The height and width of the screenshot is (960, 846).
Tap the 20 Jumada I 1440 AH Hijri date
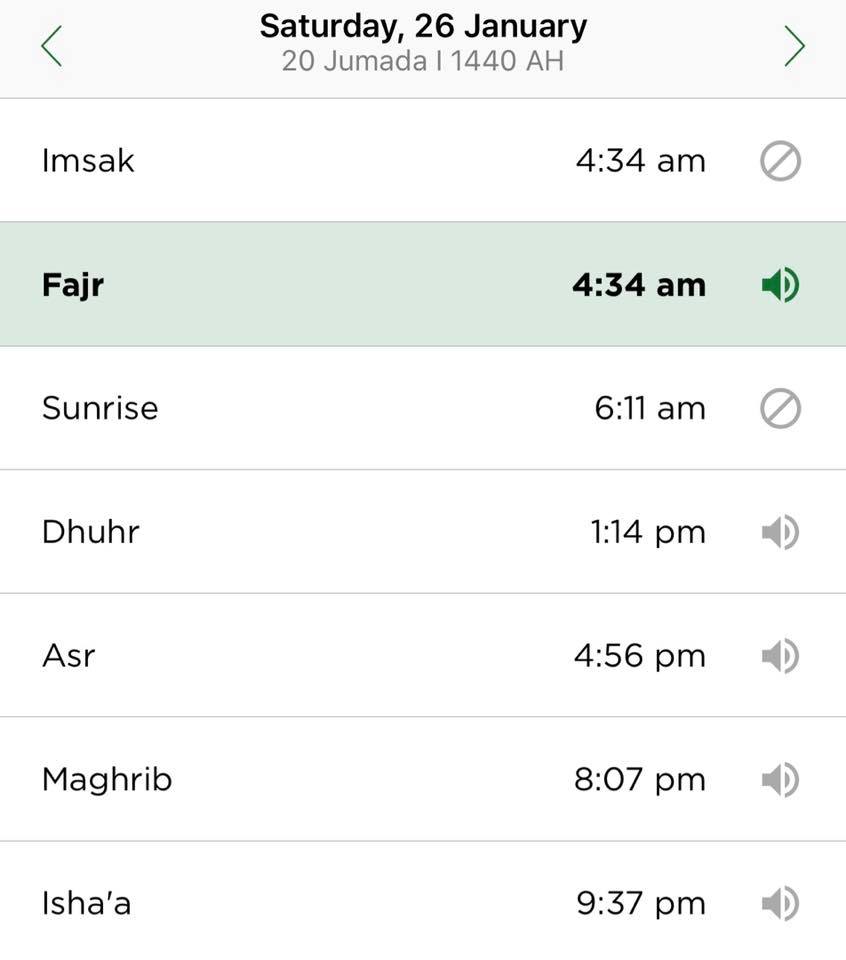tap(423, 61)
